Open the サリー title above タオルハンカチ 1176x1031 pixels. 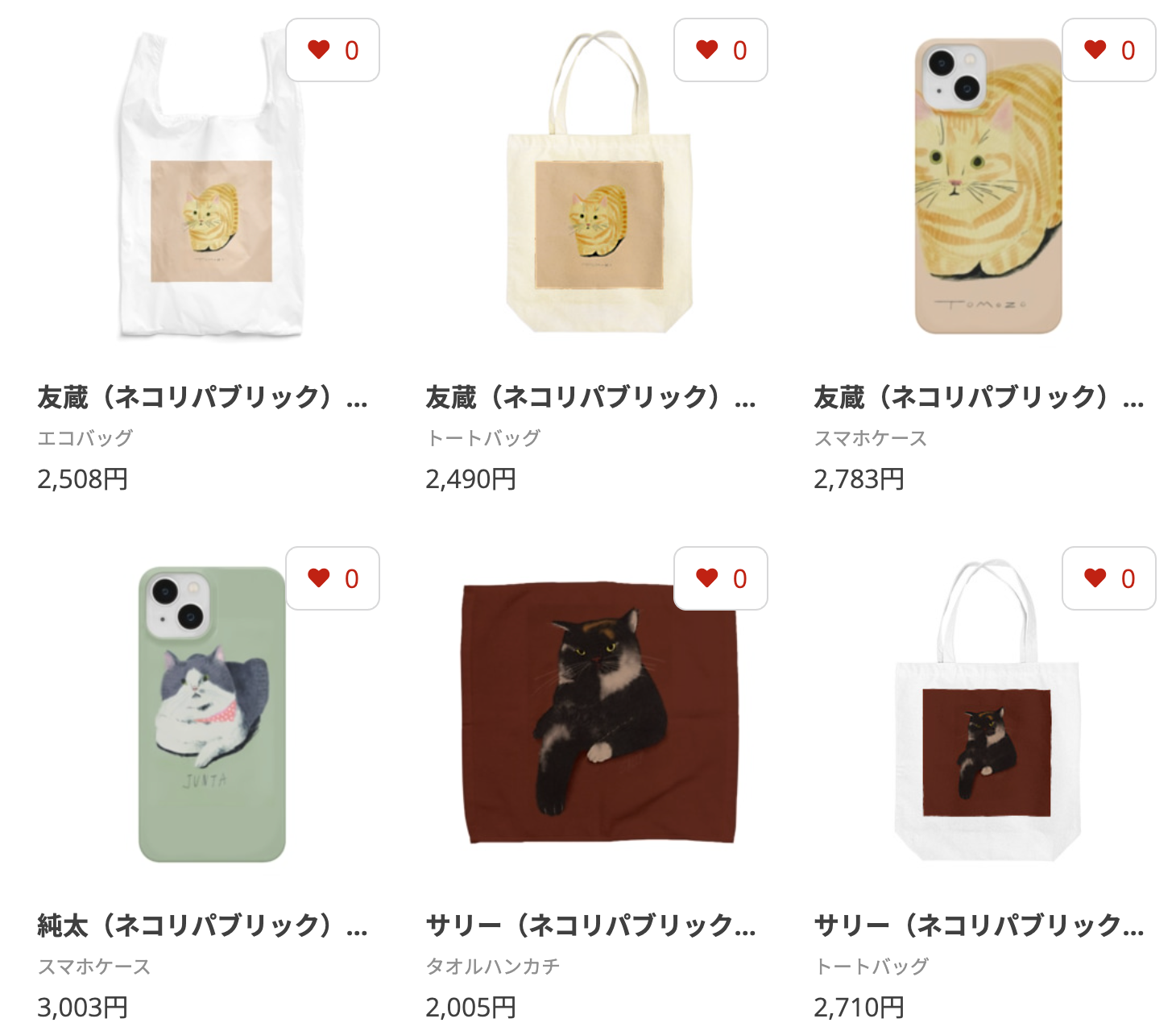pyautogui.click(x=590, y=925)
